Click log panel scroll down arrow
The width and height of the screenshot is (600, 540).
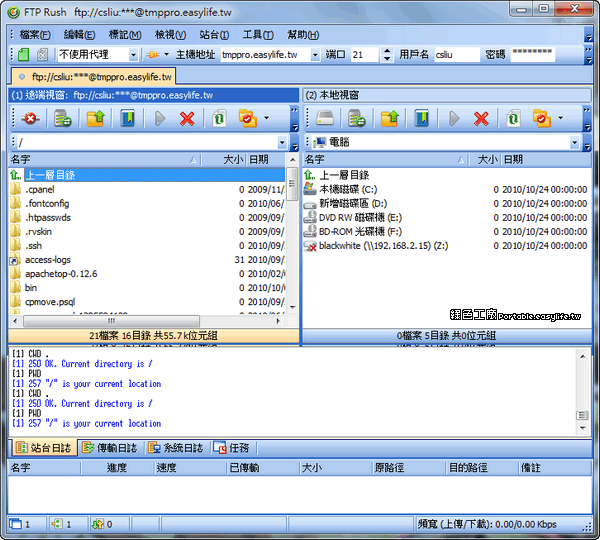582,428
